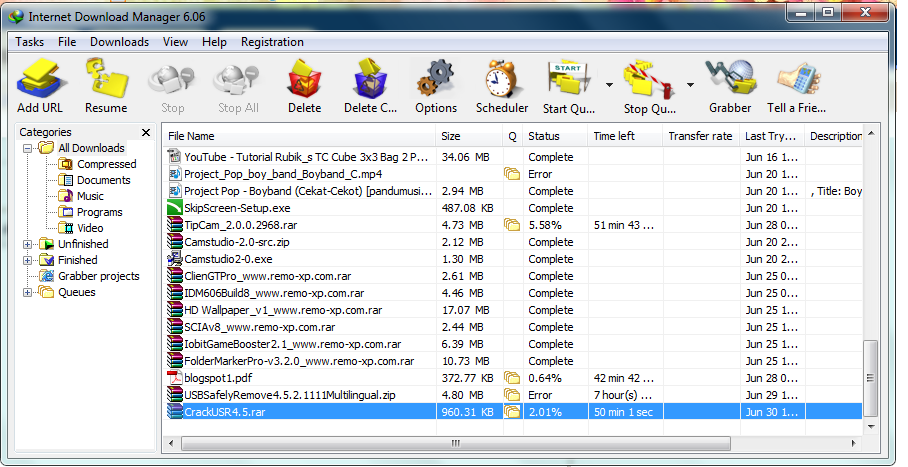Viewport: 908px width, 467px height.
Task: Click the YouTube Tutorial Rubik file icon
Action: 175,157
